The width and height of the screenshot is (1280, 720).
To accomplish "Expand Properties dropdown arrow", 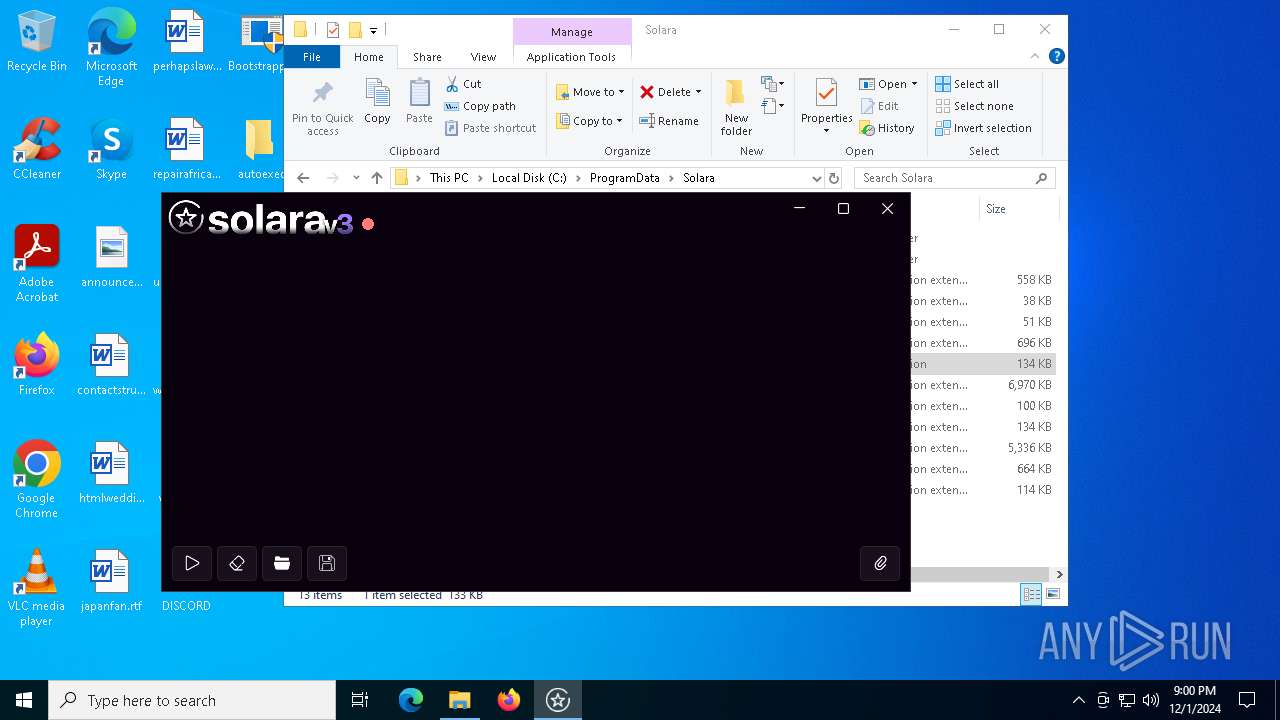I will pyautogui.click(x=826, y=130).
